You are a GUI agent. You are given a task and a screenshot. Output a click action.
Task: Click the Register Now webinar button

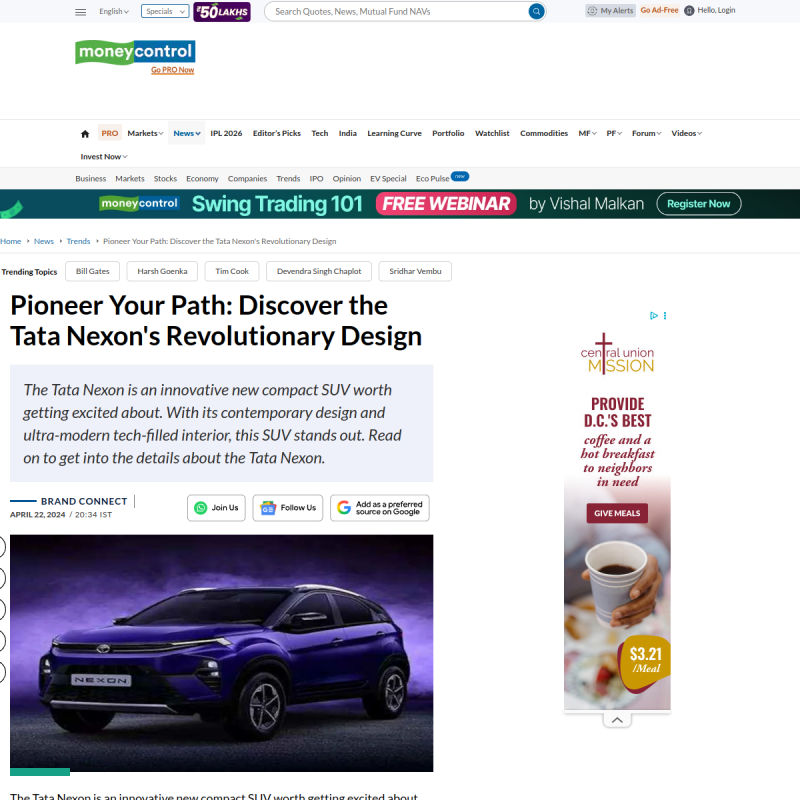tap(698, 204)
